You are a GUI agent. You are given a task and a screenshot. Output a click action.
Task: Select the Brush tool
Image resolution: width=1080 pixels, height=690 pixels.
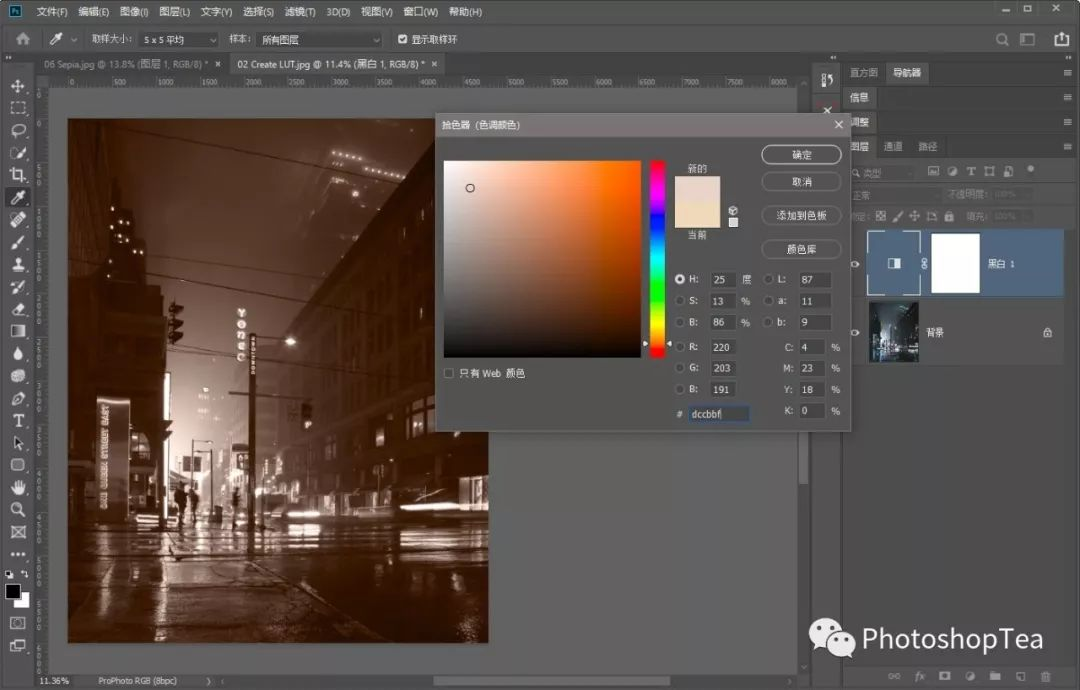[18, 242]
